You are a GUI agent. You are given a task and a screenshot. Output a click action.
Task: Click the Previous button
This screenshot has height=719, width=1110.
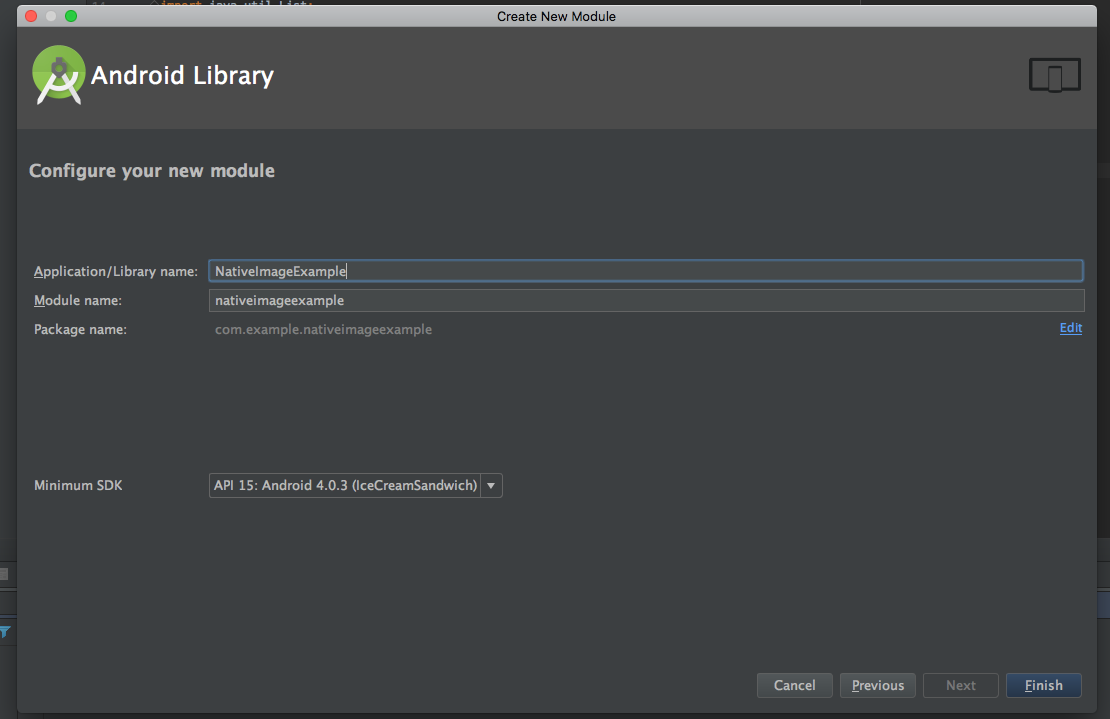coord(877,685)
